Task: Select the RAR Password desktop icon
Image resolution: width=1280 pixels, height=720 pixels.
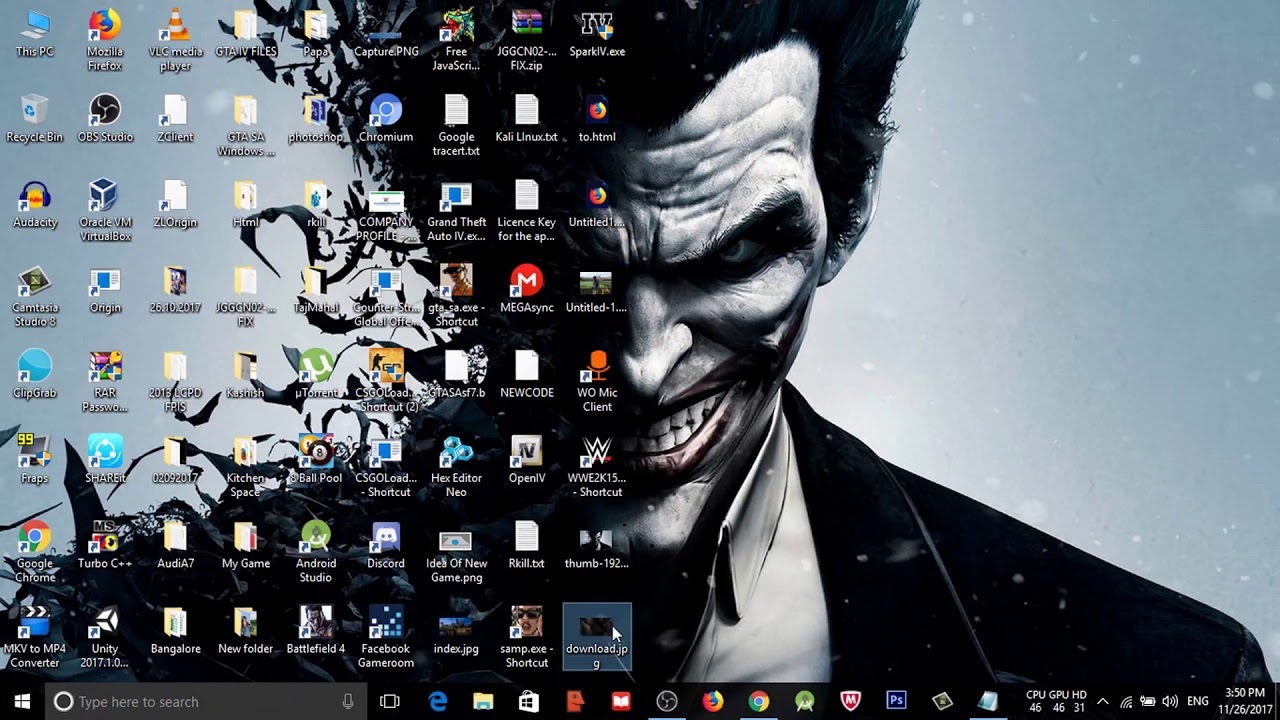Action: pos(105,381)
